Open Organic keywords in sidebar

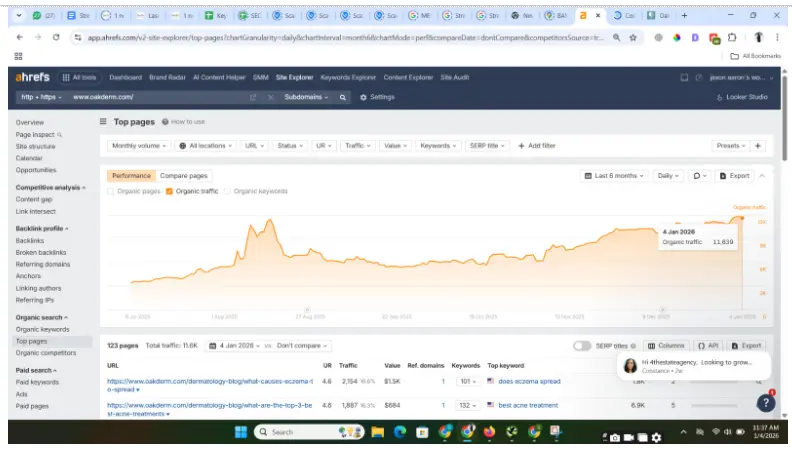tap(42, 329)
